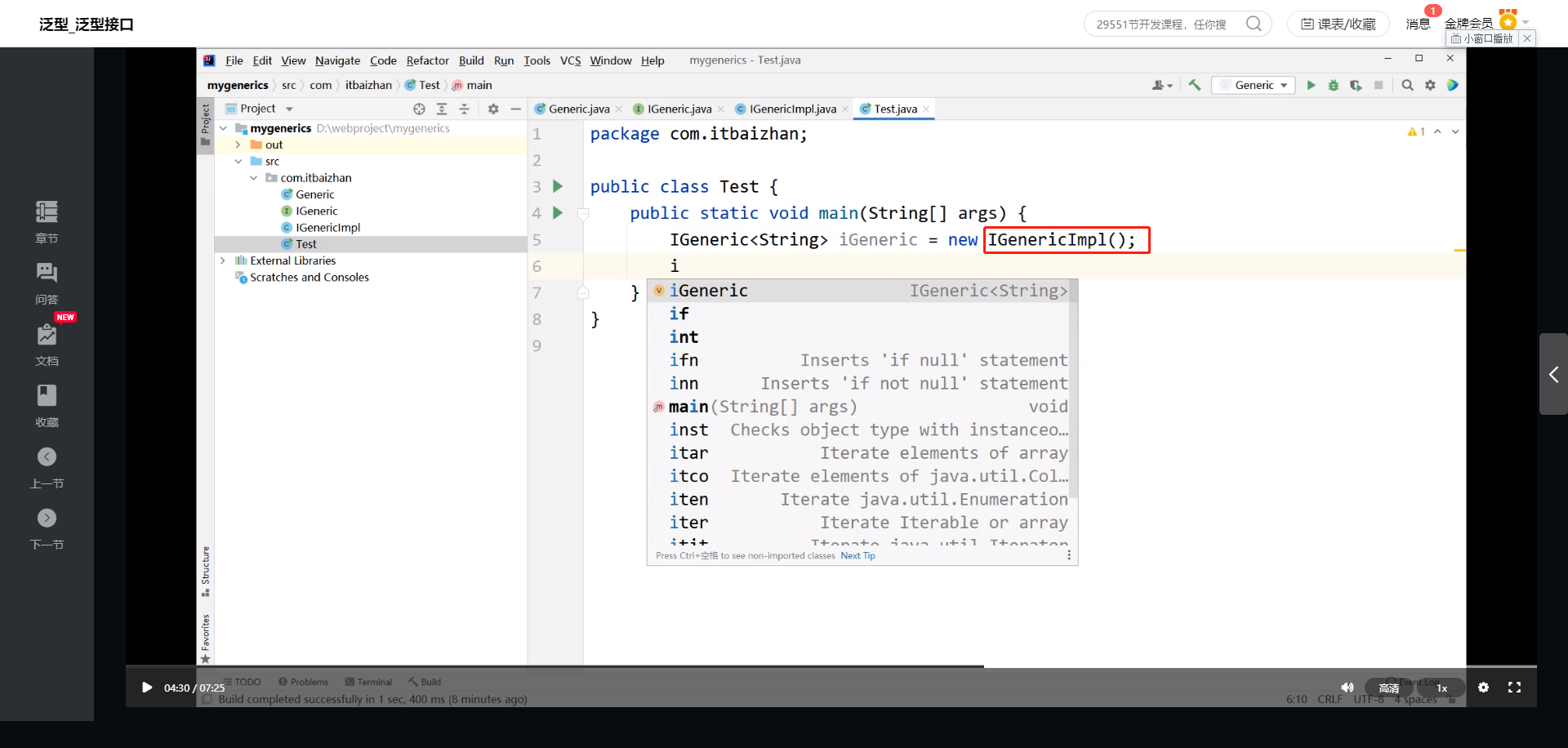The image size is (1568, 748).
Task: Click the 小窗口播放 mini-window play button
Action: tap(1482, 38)
